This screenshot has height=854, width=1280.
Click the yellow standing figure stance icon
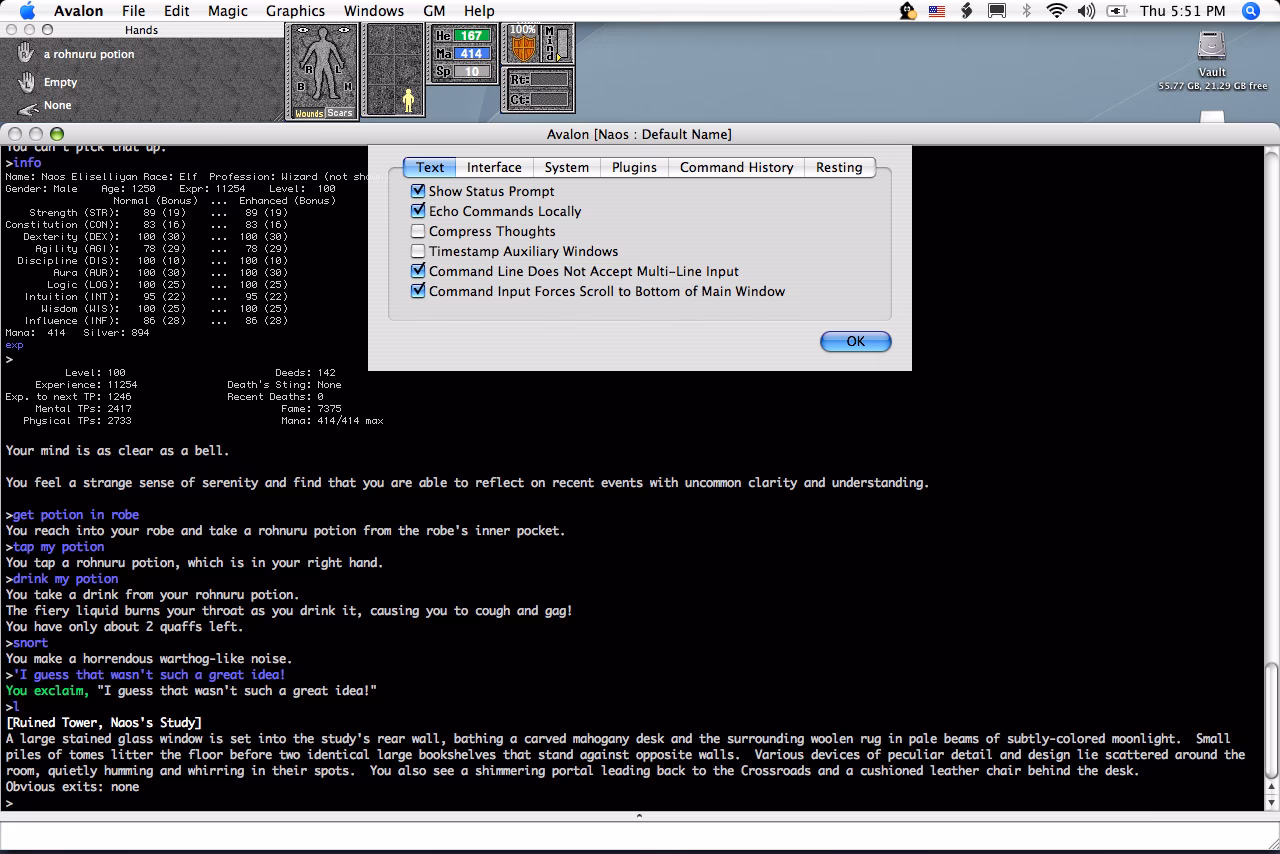[x=408, y=100]
